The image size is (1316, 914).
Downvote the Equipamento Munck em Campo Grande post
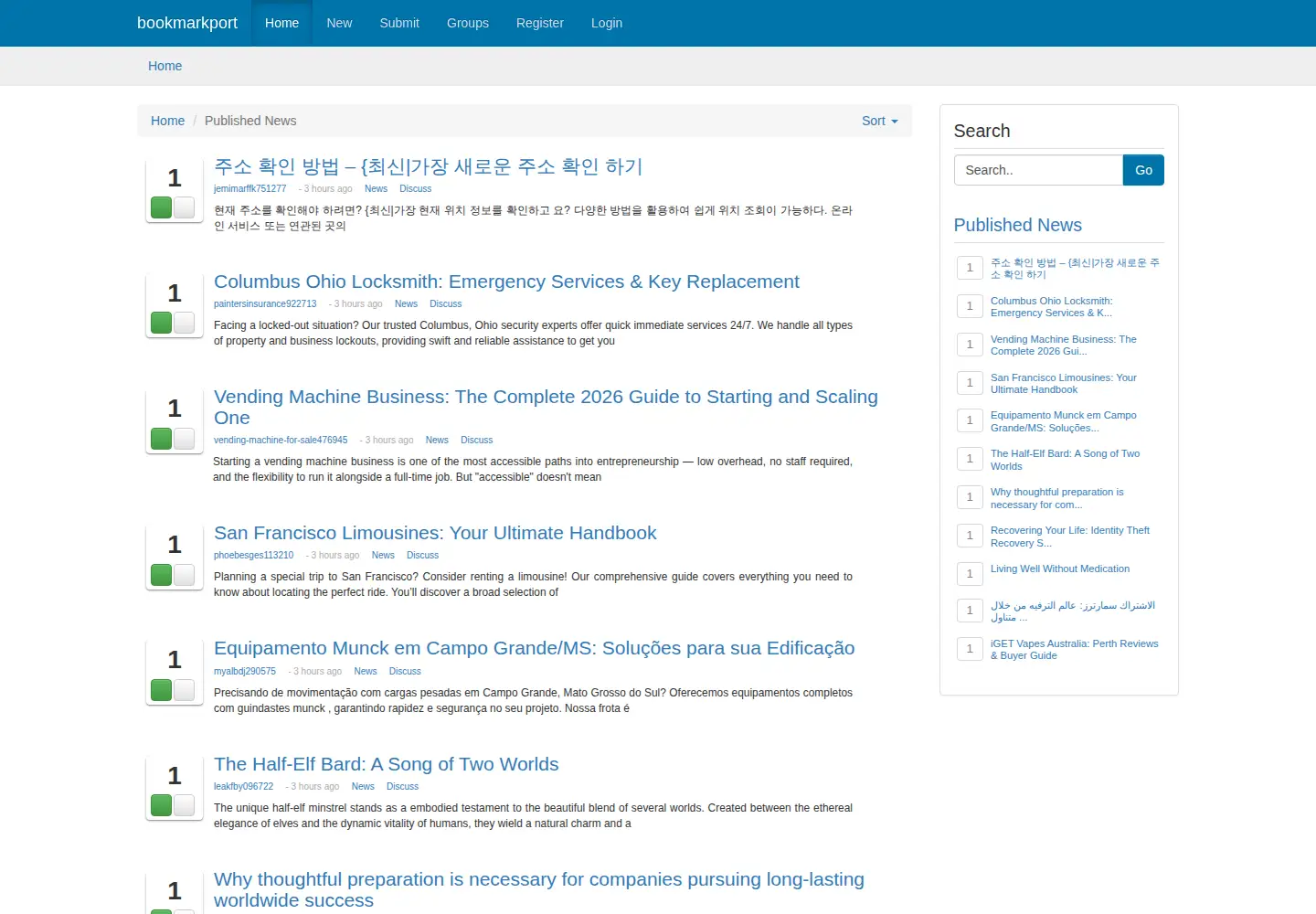[x=185, y=690]
